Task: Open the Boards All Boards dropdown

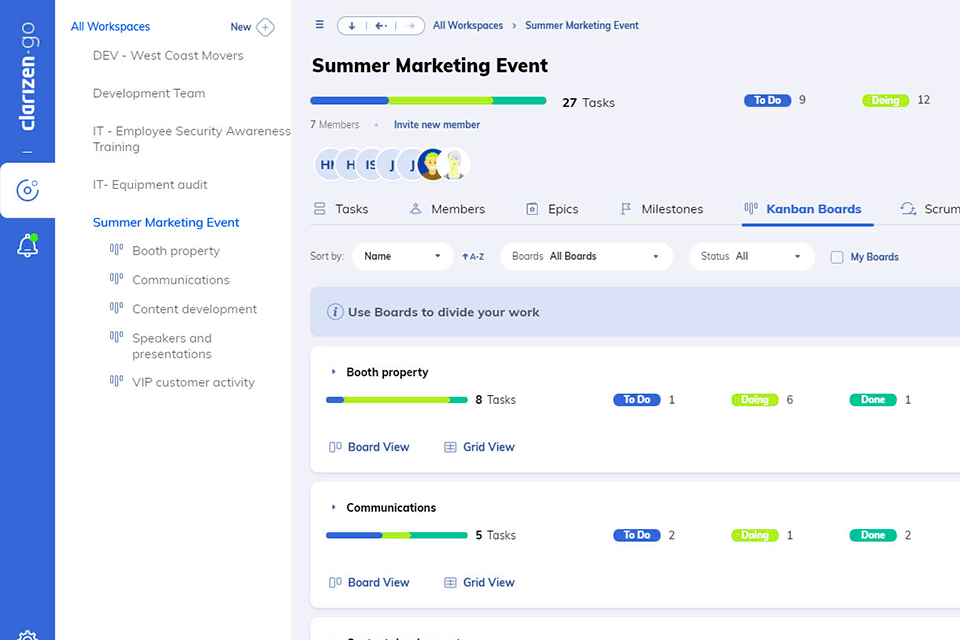Action: (x=585, y=257)
